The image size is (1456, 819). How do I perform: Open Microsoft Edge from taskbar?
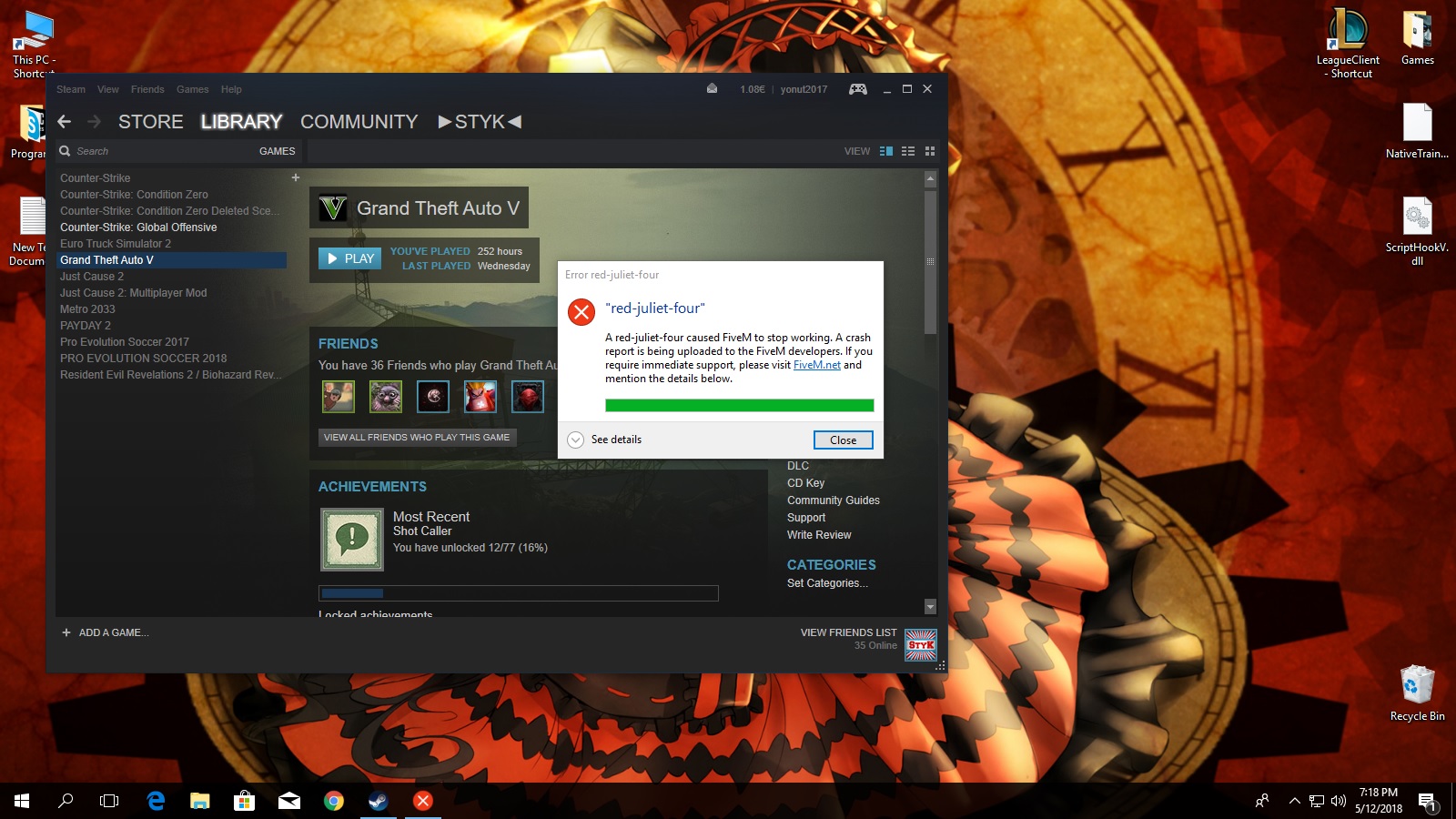point(156,801)
